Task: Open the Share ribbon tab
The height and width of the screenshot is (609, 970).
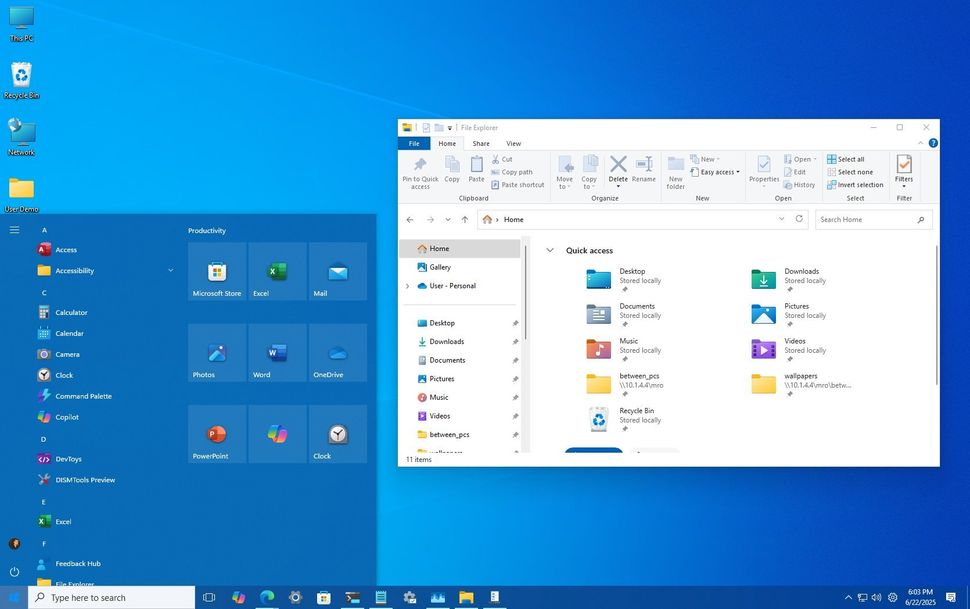Action: [x=481, y=143]
